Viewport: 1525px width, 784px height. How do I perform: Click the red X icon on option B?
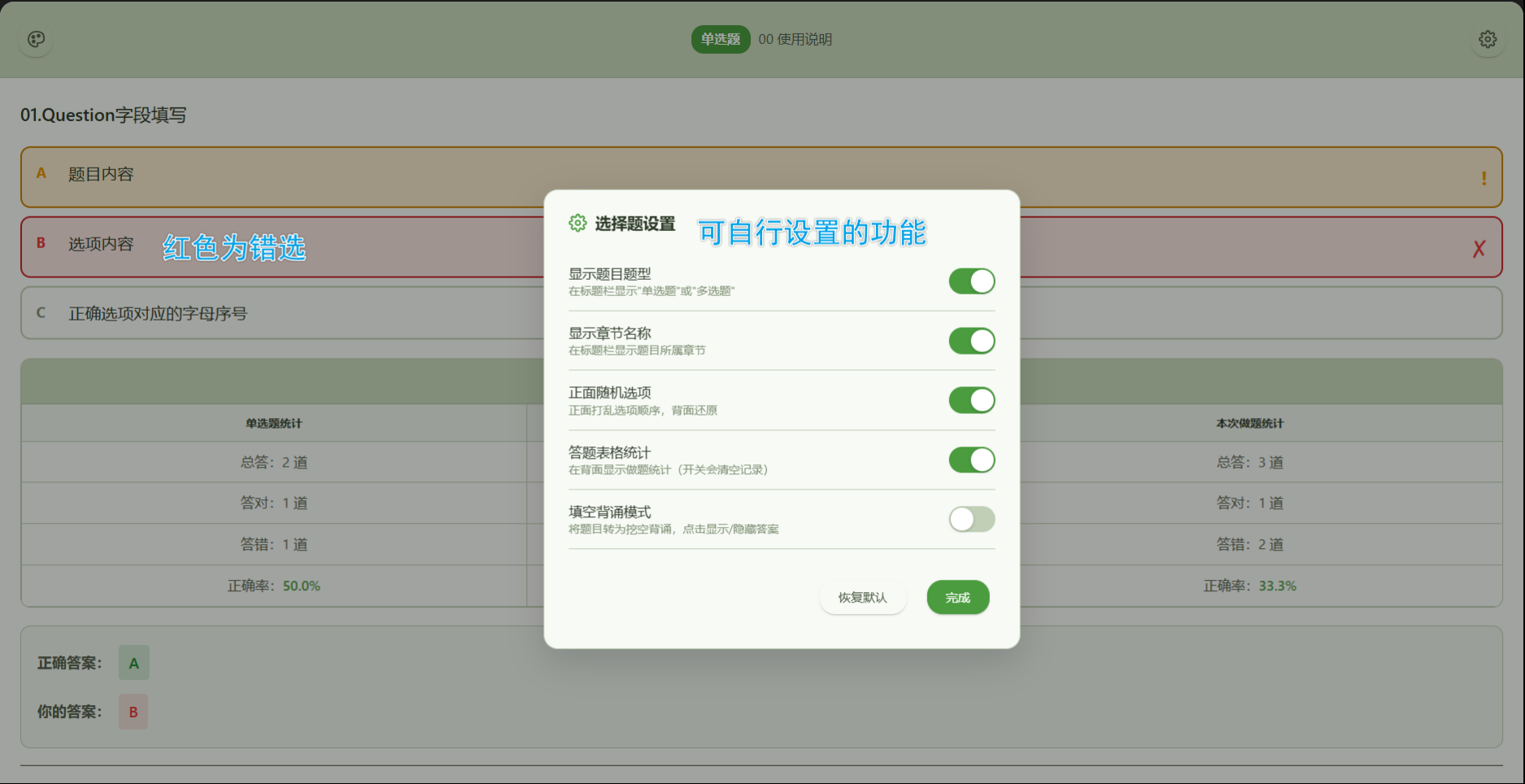pyautogui.click(x=1479, y=248)
